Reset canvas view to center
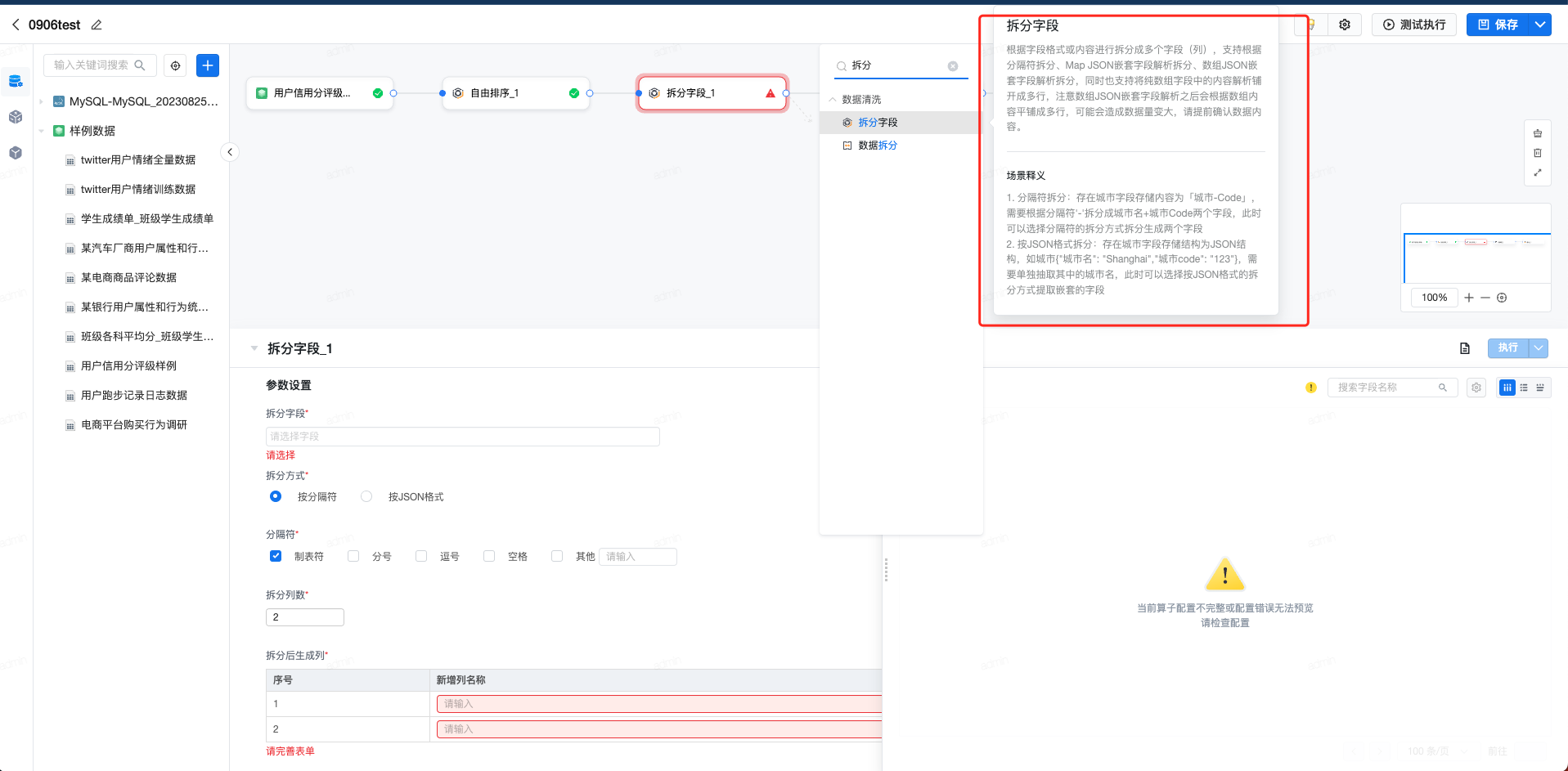The image size is (1568, 771). point(1502,298)
